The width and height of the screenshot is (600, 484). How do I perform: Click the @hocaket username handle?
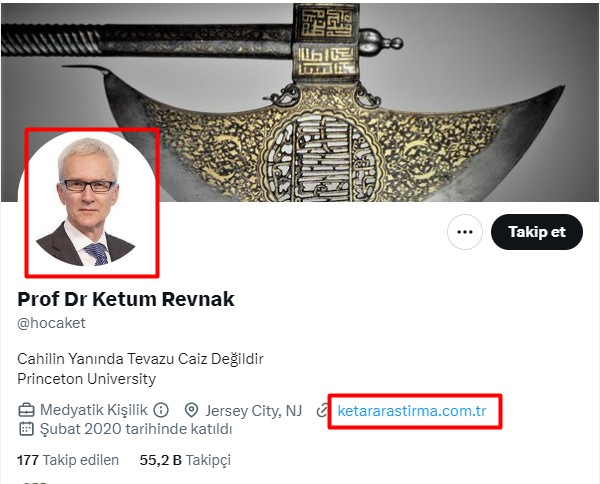(51, 323)
